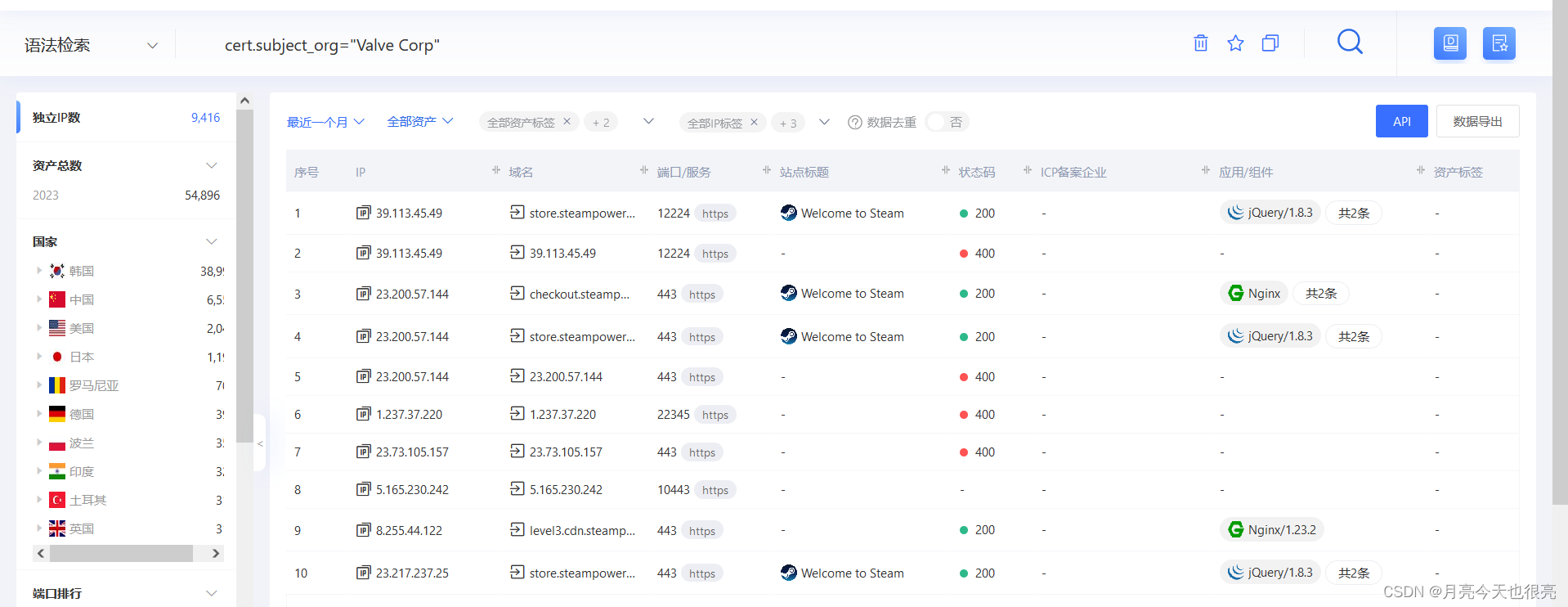The width and height of the screenshot is (1568, 607).
Task: Click the blue API button
Action: pyautogui.click(x=1401, y=121)
